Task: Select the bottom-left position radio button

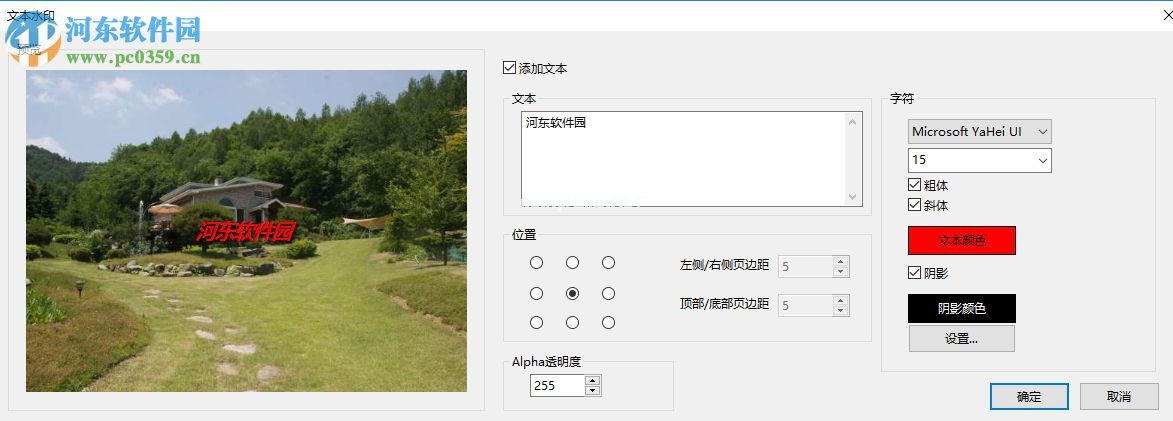Action: 536,322
